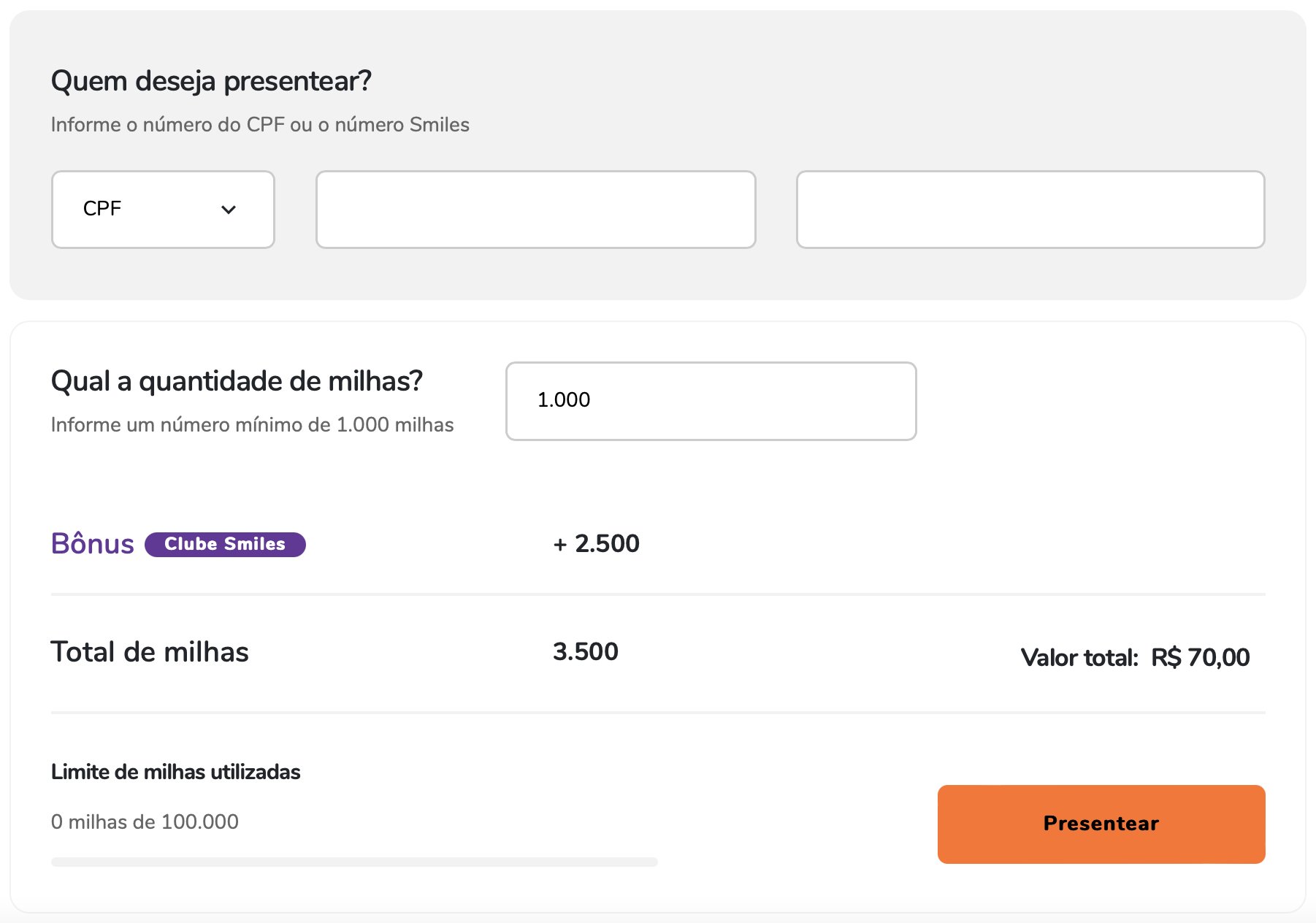Click the Qual a quantidade de milhas heading
The image size is (1316, 923).
pyautogui.click(x=237, y=381)
